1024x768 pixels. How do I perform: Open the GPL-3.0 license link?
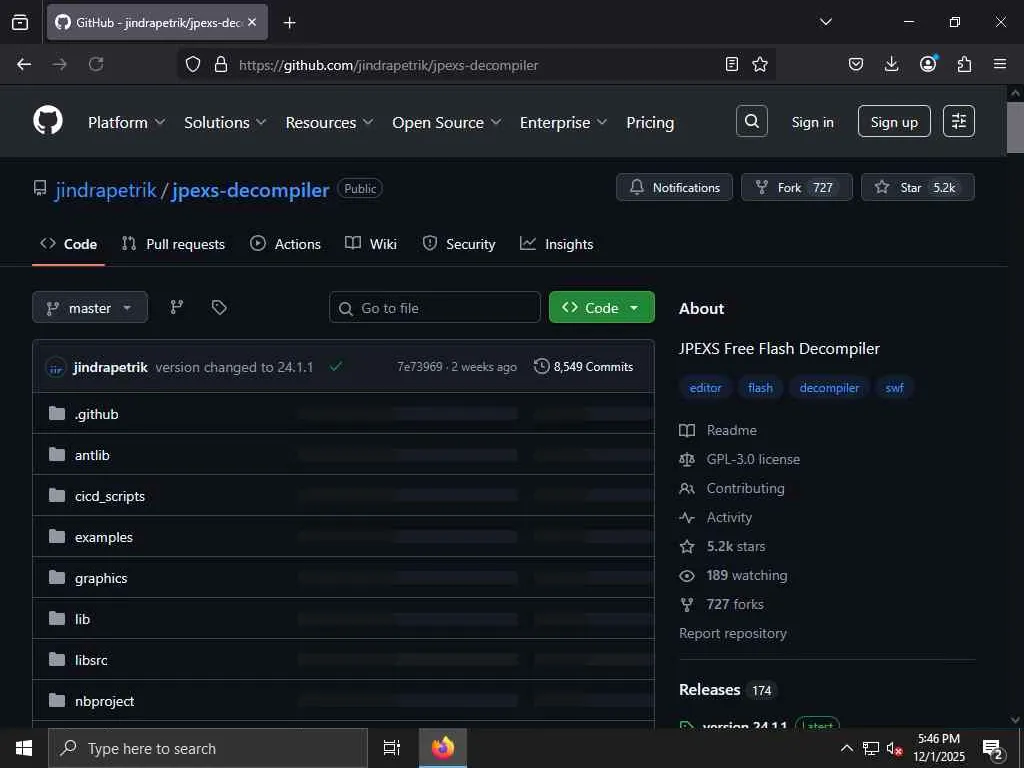coord(739,459)
